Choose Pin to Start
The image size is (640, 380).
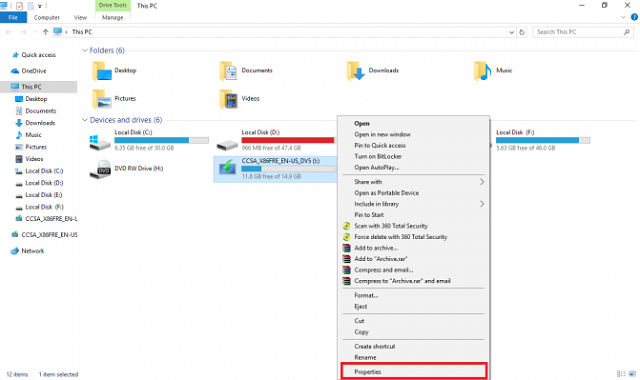coord(413,215)
